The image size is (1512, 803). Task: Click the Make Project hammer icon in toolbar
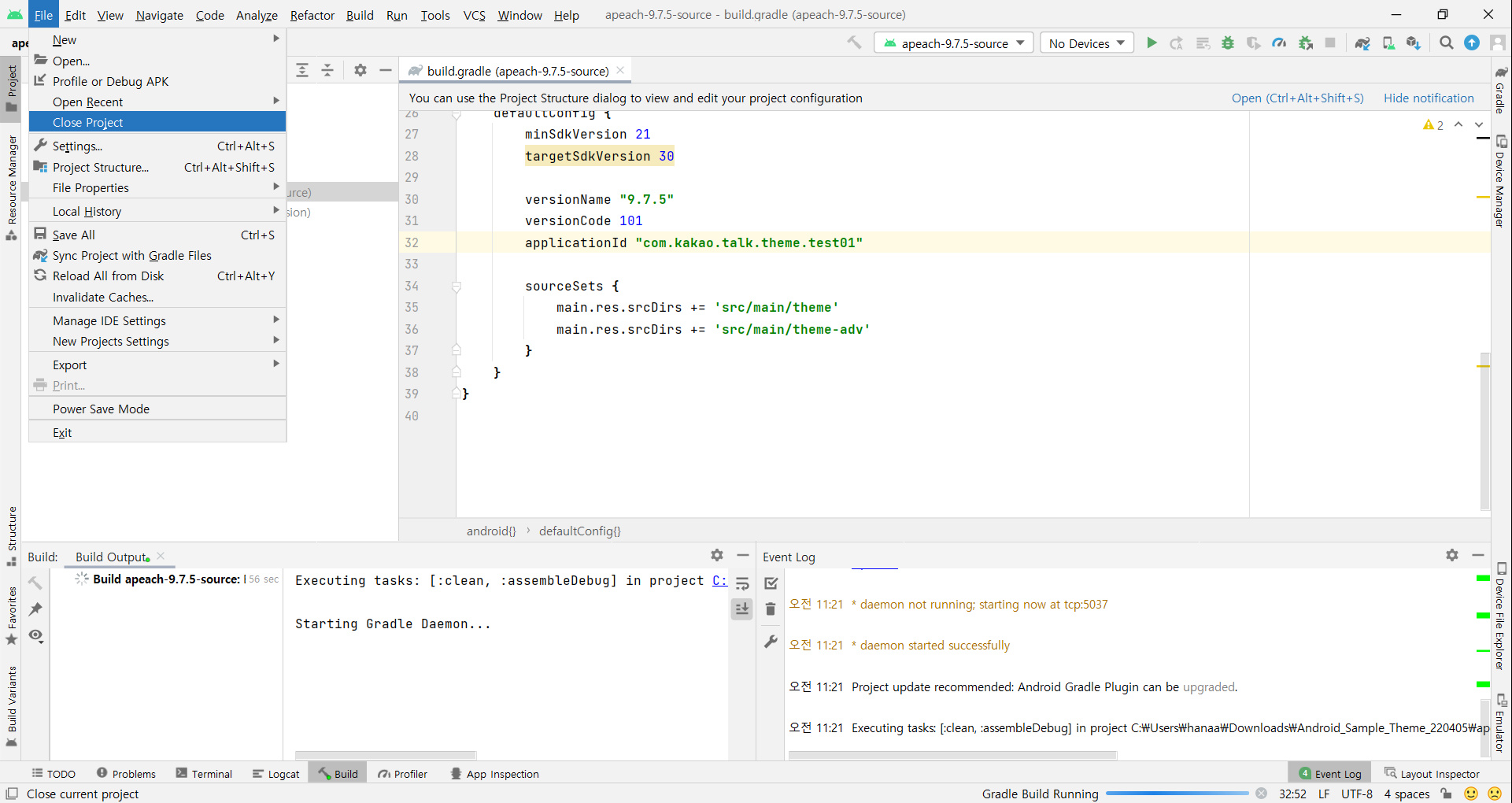click(855, 43)
